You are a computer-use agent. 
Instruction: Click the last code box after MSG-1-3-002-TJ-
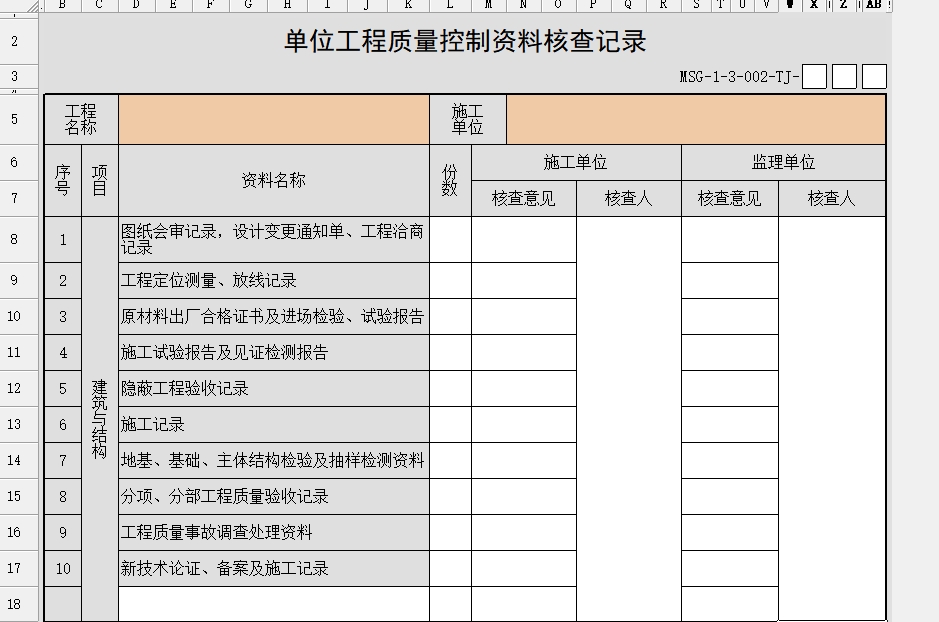(x=874, y=76)
